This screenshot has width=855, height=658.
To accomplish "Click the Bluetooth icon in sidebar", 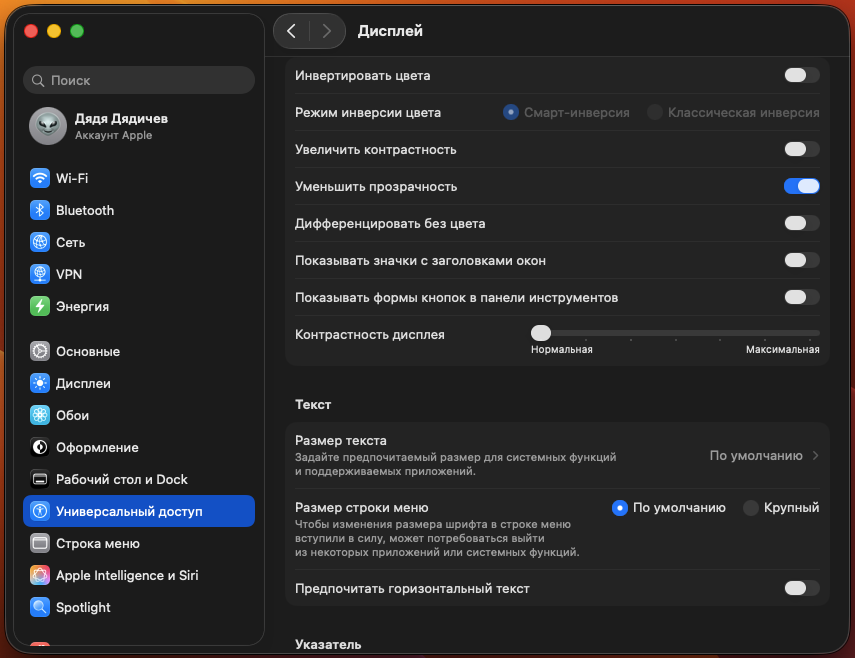I will [40, 211].
